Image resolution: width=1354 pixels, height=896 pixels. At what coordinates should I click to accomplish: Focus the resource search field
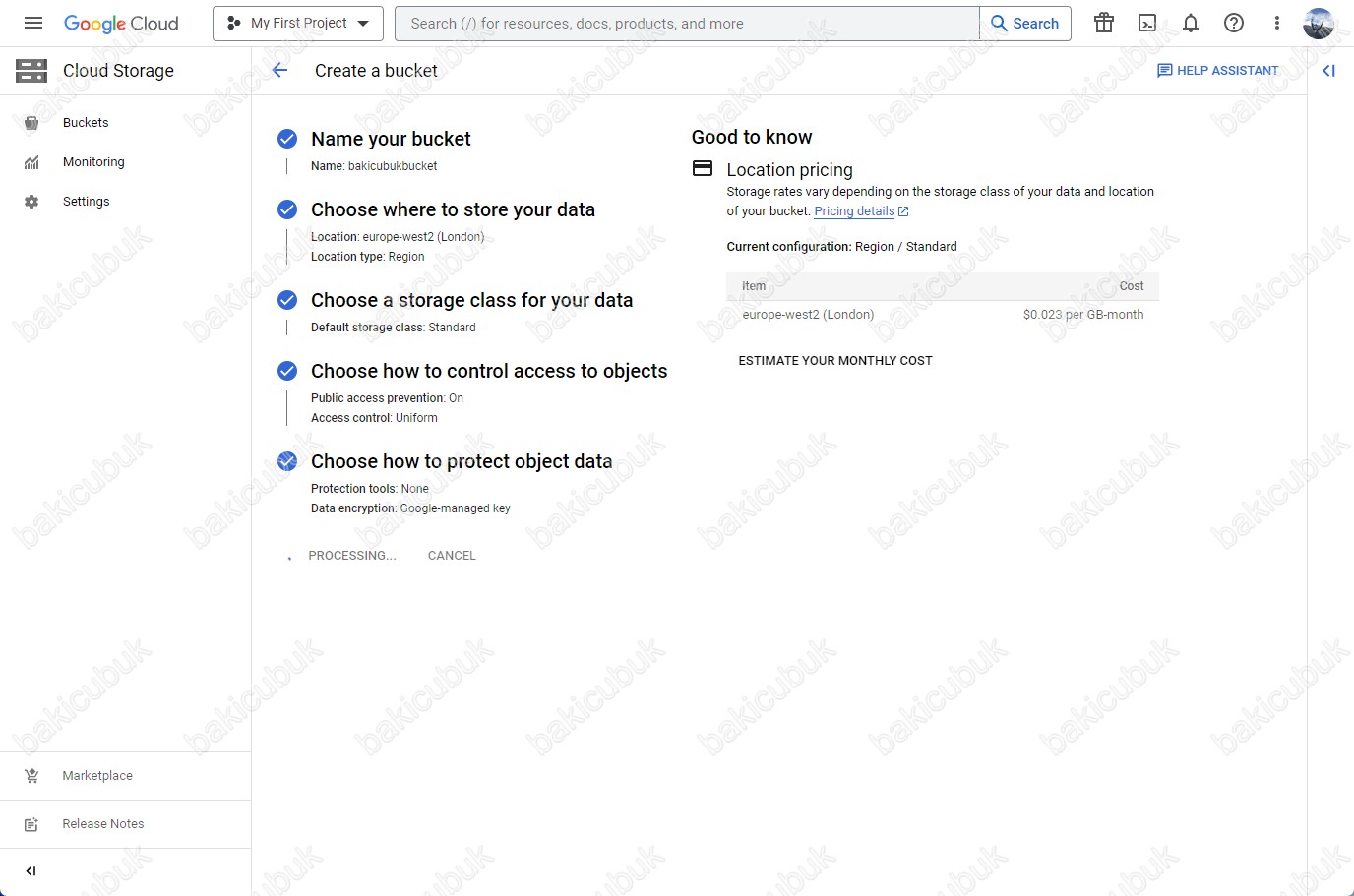(687, 23)
